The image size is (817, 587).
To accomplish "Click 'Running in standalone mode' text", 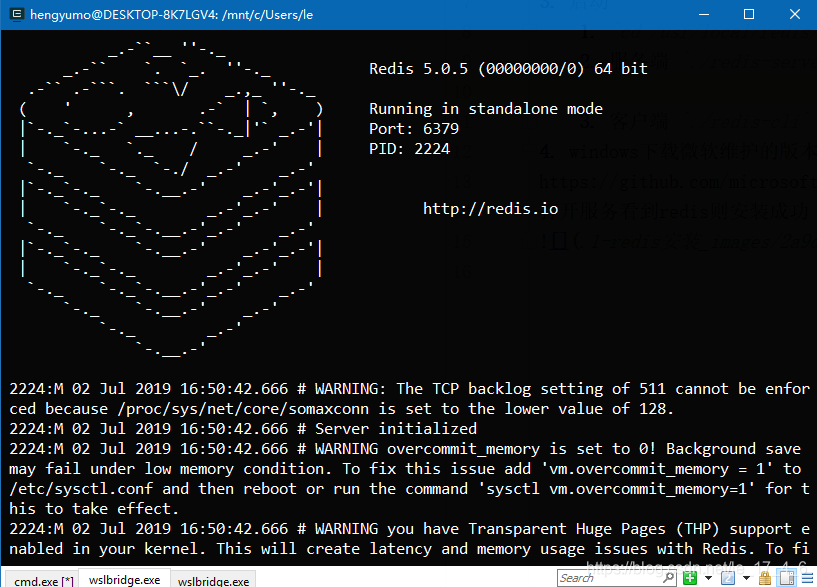I will (486, 109).
